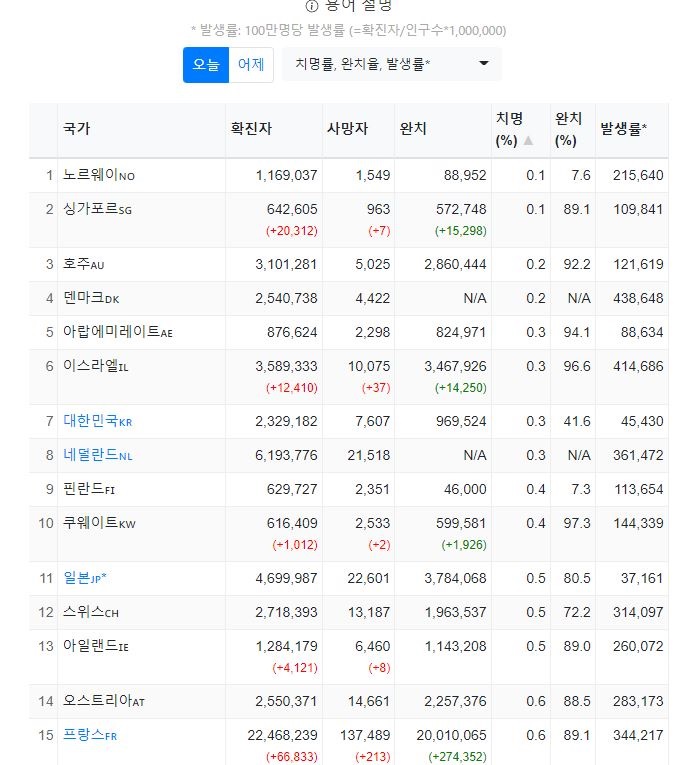Screen dimensions: 693x765
Task: Click the 완치 column header
Action: click(x=413, y=129)
